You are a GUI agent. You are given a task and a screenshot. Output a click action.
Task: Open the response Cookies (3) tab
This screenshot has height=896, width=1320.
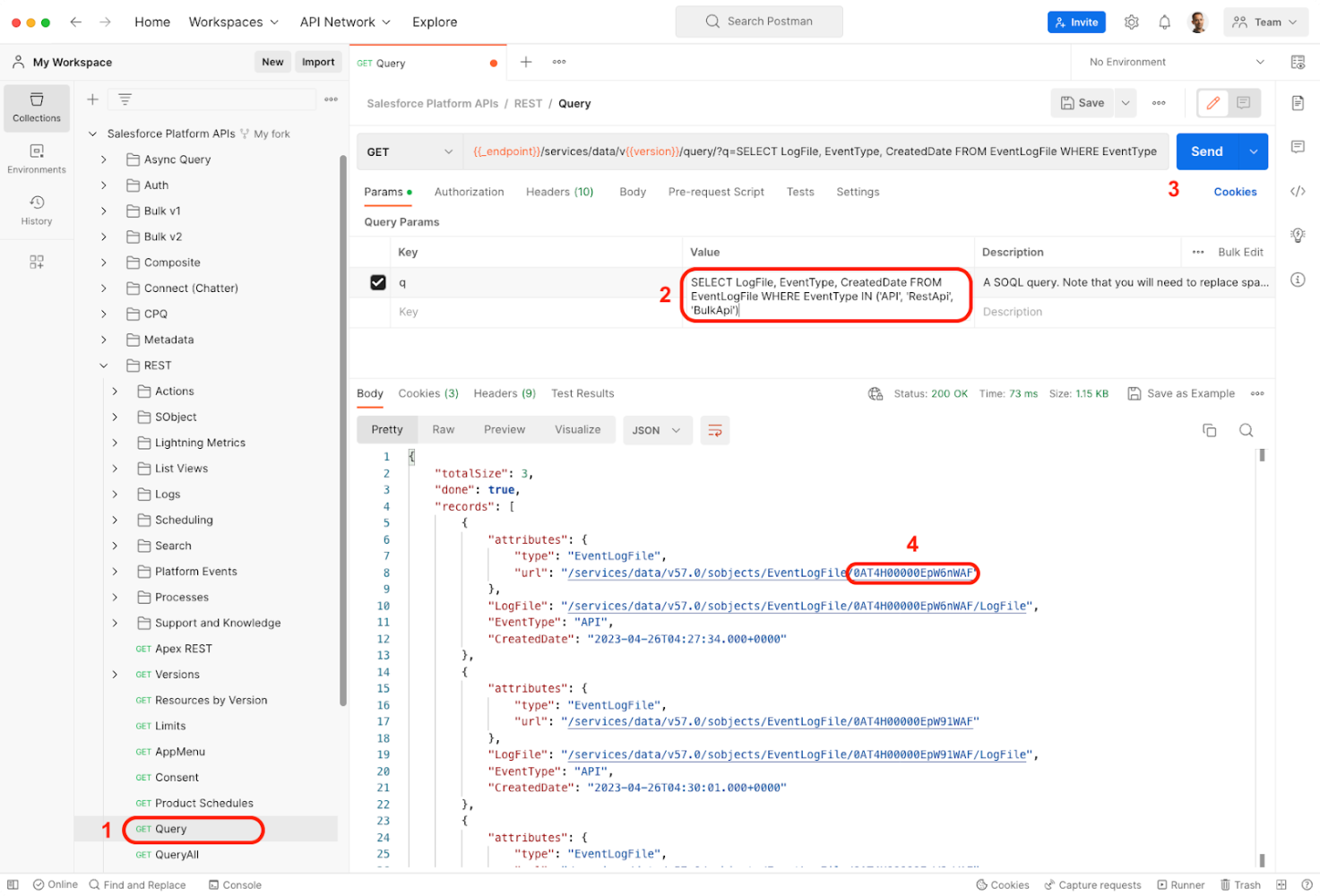tap(428, 393)
